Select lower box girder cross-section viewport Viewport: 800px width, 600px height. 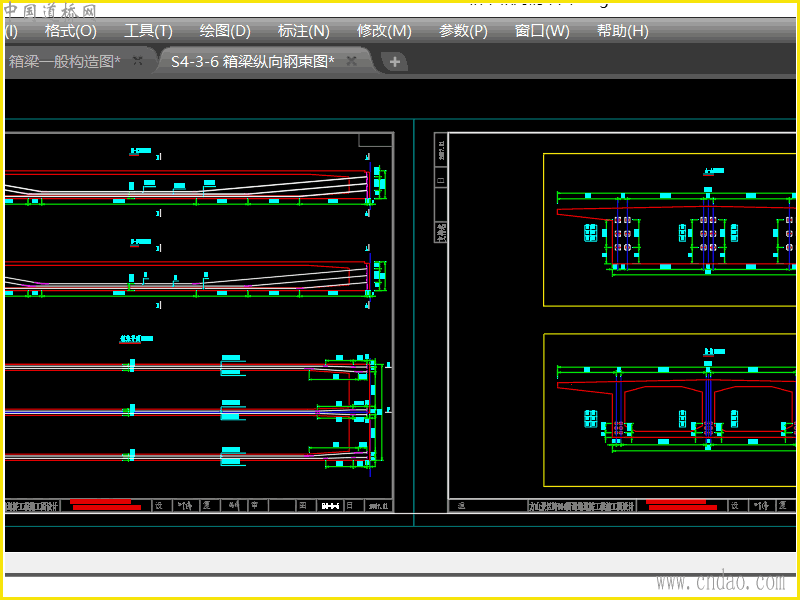pyautogui.click(x=669, y=410)
